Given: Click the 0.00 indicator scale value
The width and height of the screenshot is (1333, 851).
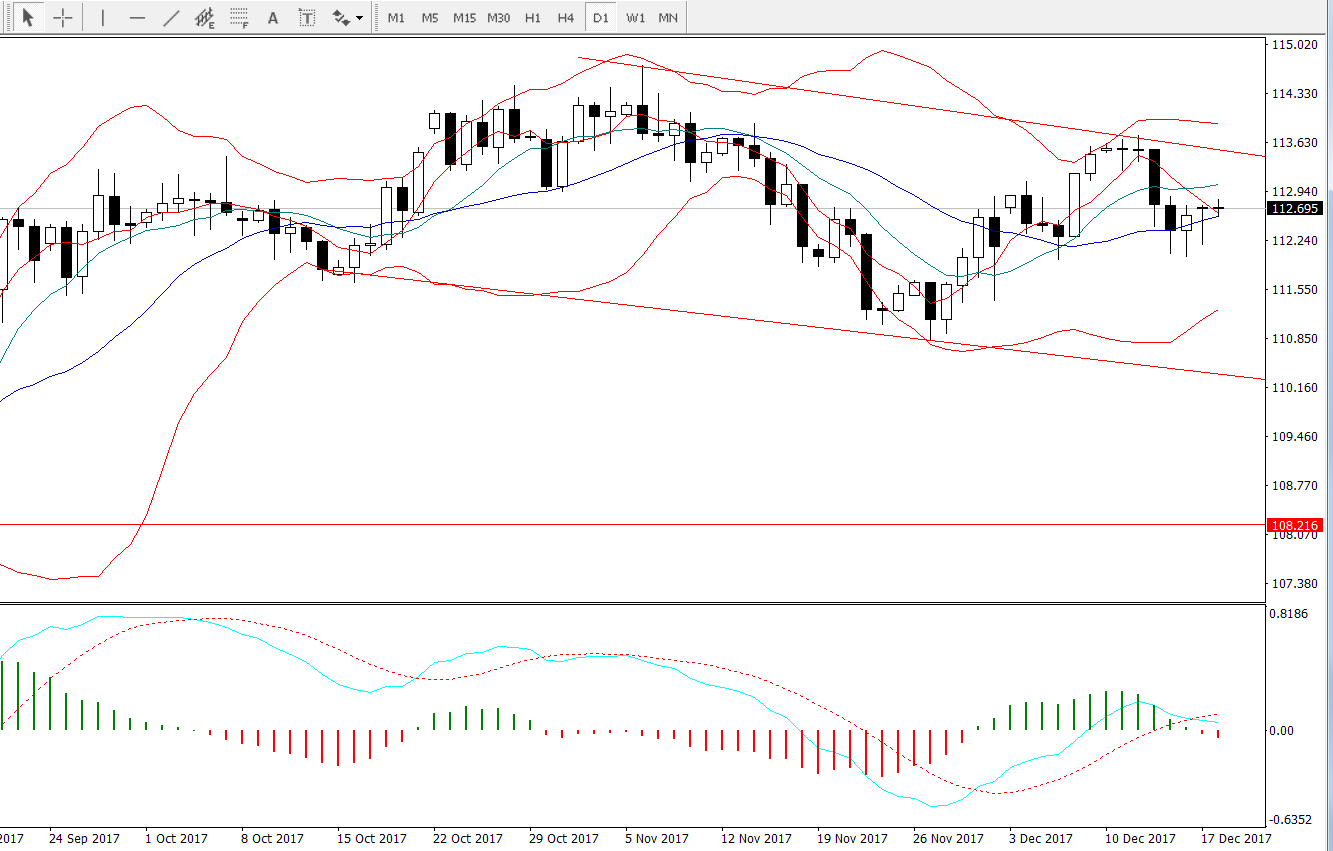Looking at the screenshot, I should pyautogui.click(x=1281, y=731).
